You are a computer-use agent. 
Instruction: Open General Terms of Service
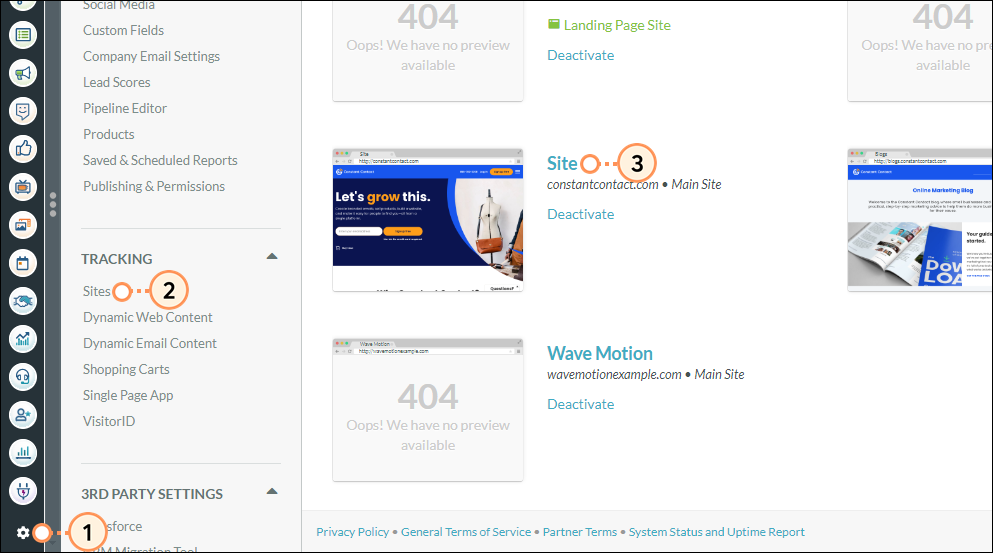(466, 532)
